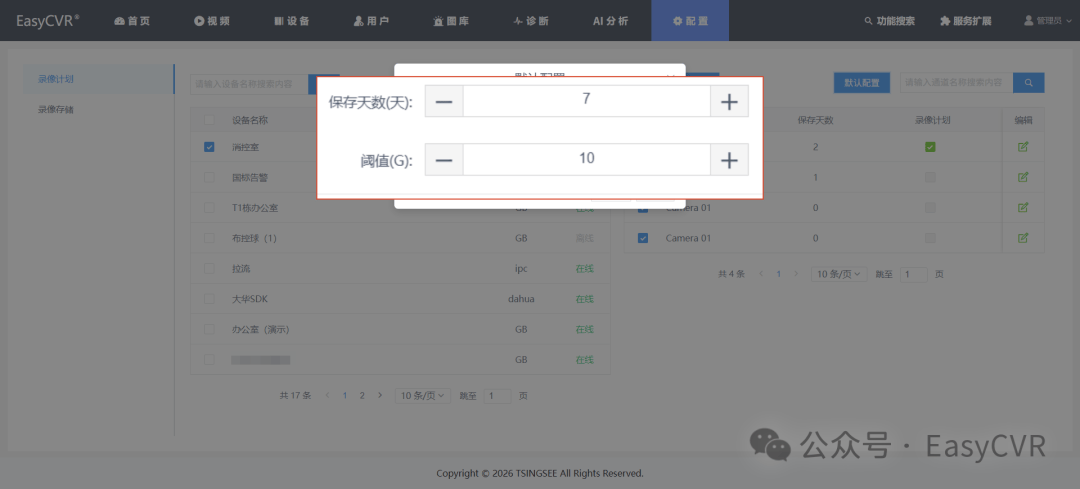This screenshot has width=1080, height=489.
Task: Click the 保存天数 value field showing 7
Action: pyautogui.click(x=586, y=101)
